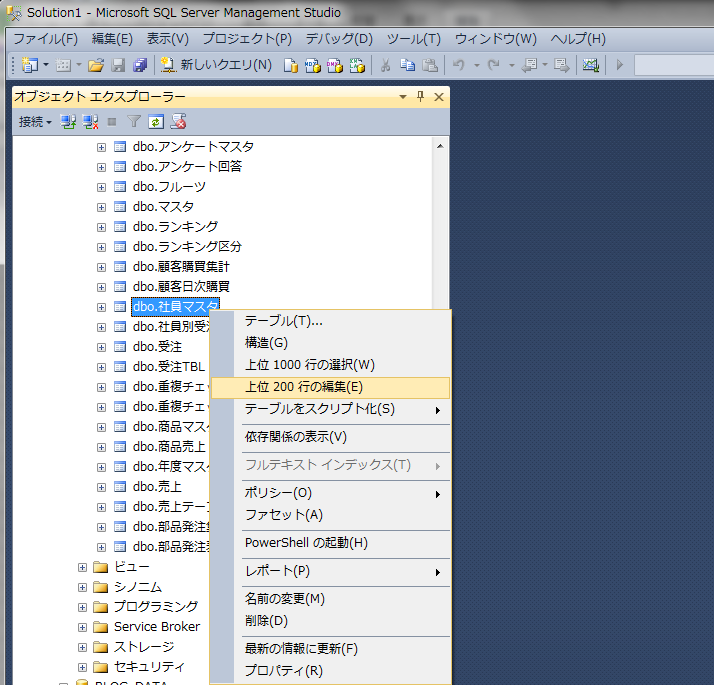The height and width of the screenshot is (685, 714).
Task: Choose 削除(D) context item
Action: (331, 621)
